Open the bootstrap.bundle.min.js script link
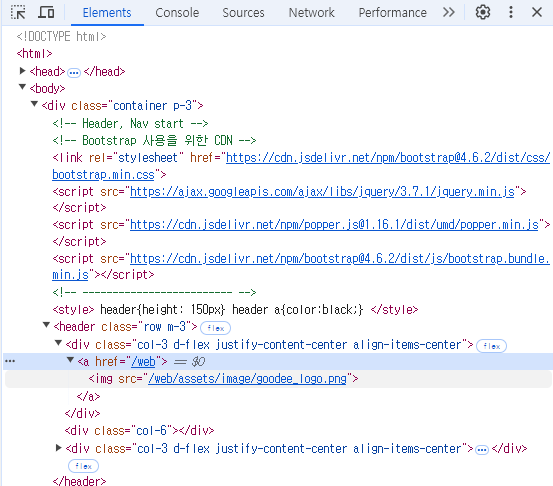This screenshot has width=553, height=486. [x=301, y=267]
